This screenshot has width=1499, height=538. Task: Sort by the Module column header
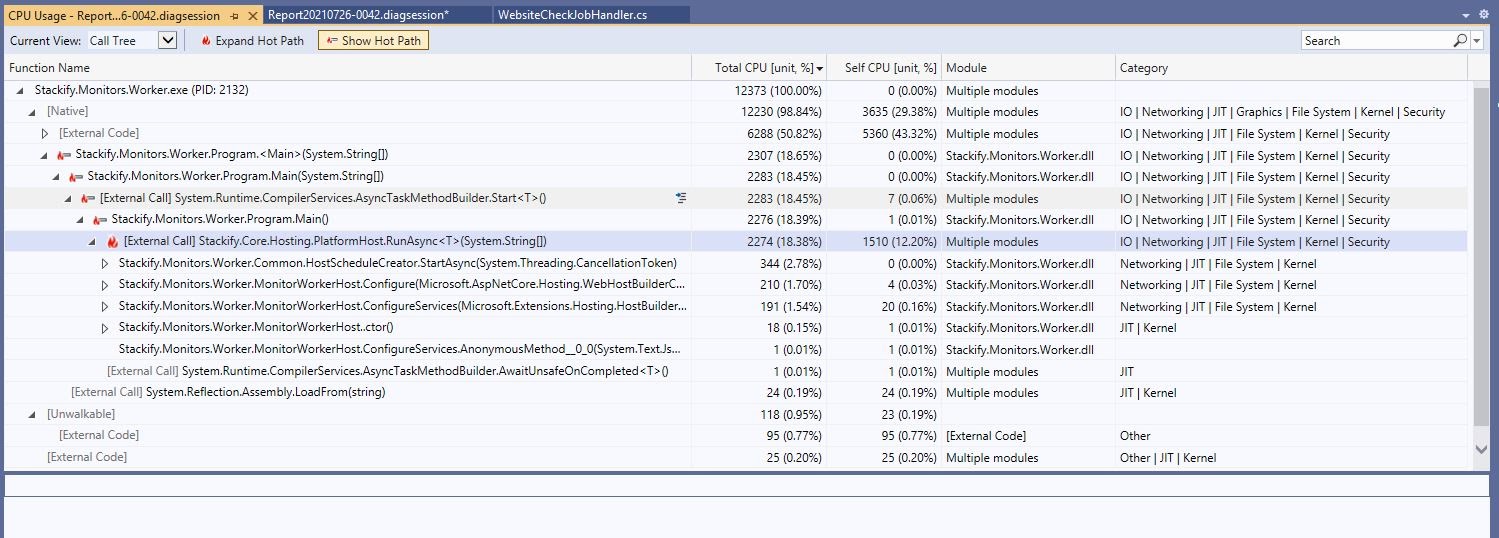tap(1028, 68)
